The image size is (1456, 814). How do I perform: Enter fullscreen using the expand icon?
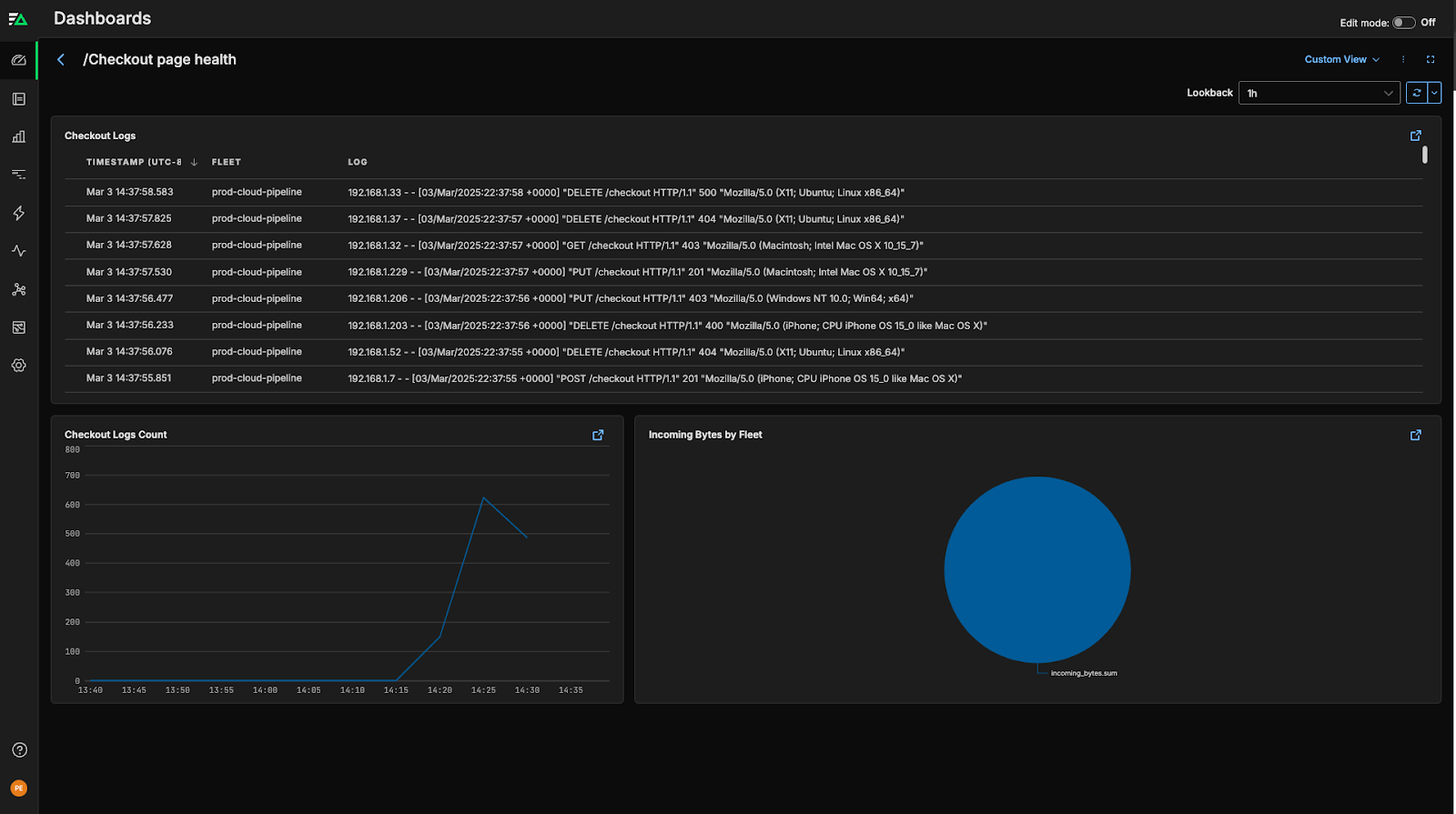[x=1431, y=60]
